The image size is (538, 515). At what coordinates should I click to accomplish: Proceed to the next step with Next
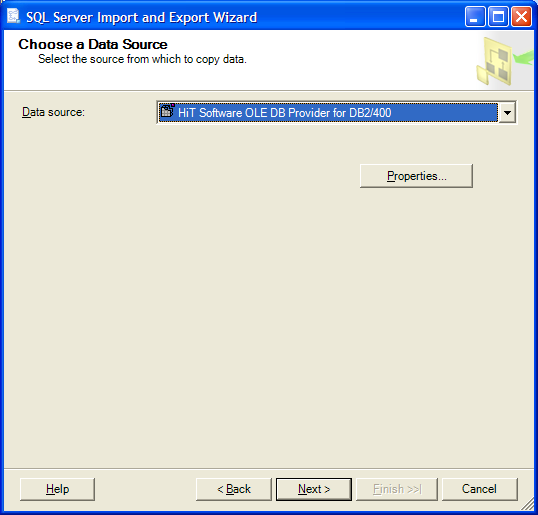[x=314, y=489]
